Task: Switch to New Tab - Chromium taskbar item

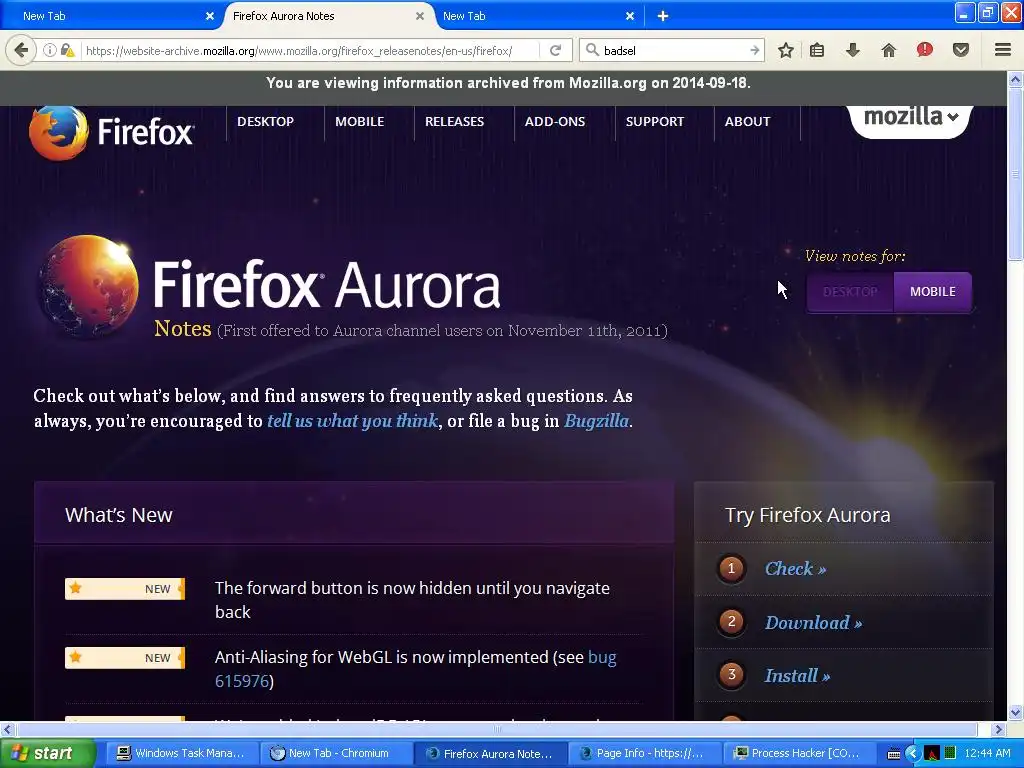Action: 335,753
